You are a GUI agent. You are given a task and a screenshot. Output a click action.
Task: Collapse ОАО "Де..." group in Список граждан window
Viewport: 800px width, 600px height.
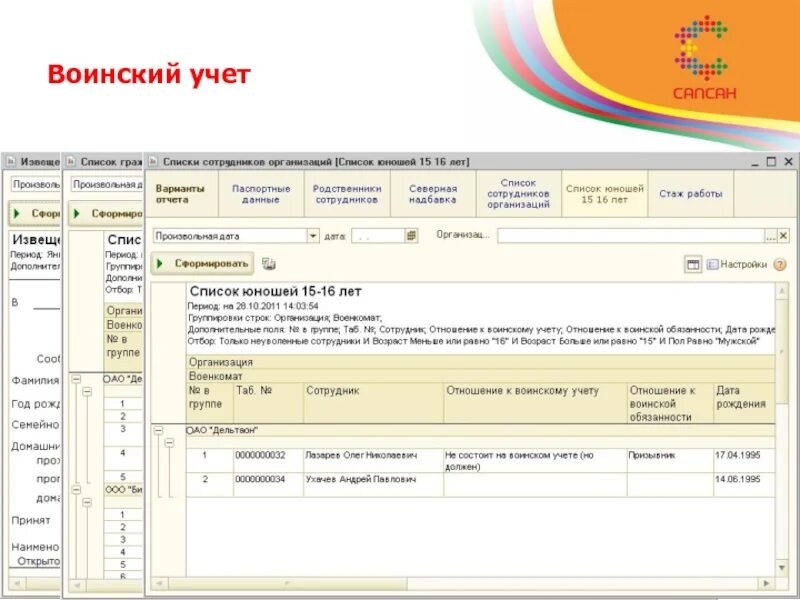76,379
